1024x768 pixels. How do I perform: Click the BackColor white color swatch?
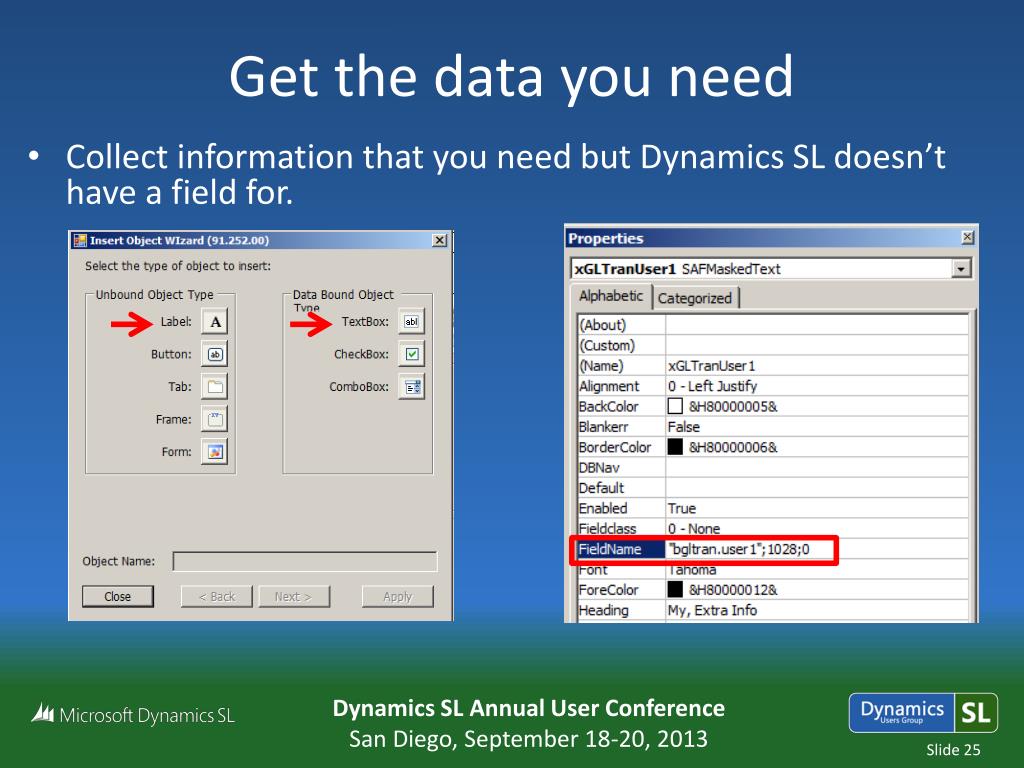pyautogui.click(x=675, y=406)
